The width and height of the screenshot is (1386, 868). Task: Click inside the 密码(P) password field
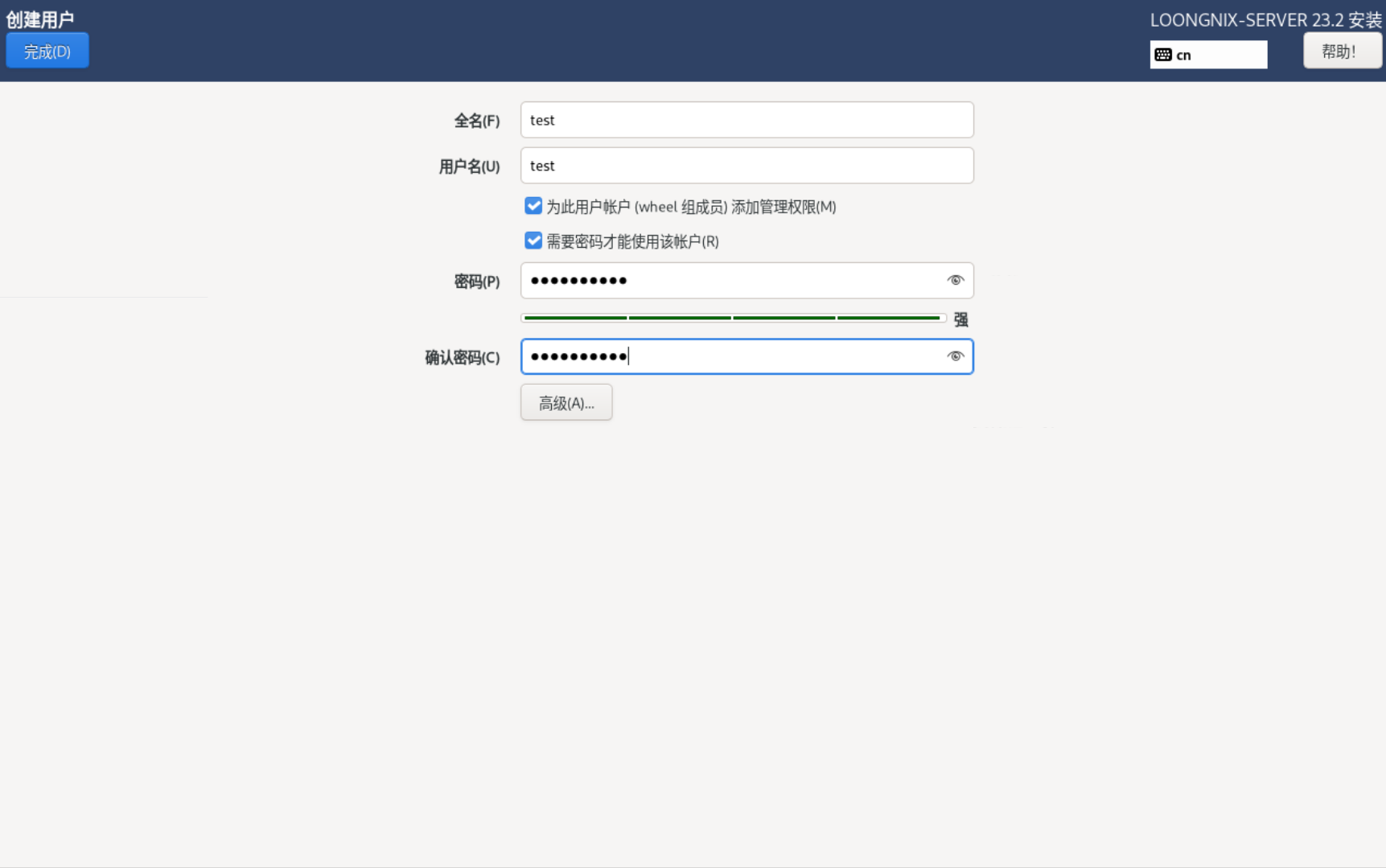click(x=732, y=281)
